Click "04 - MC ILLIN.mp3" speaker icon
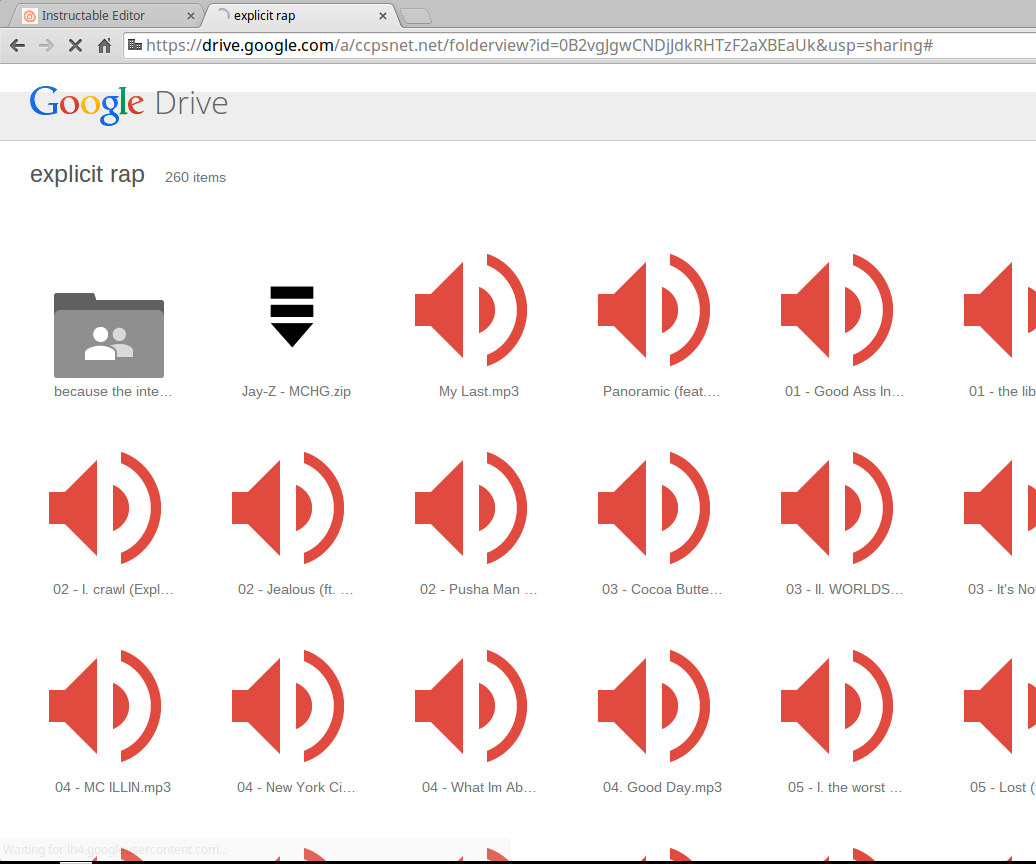The height and width of the screenshot is (864, 1036). pyautogui.click(x=105, y=705)
